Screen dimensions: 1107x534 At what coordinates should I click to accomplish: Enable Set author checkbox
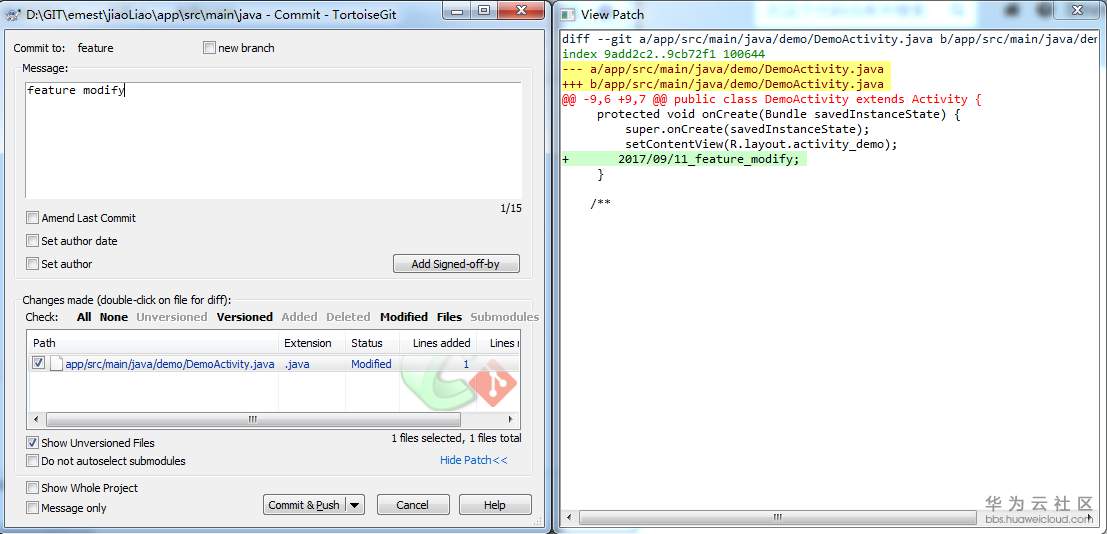(32, 264)
